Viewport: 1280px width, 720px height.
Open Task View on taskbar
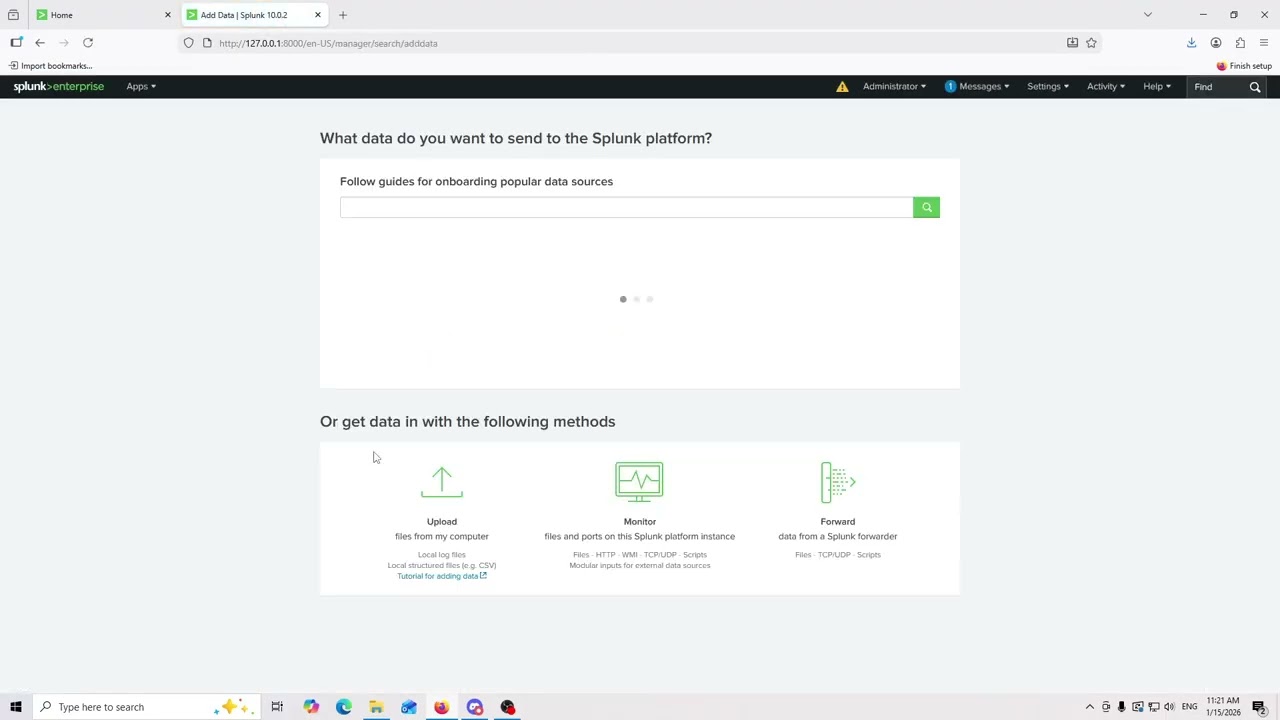277,707
